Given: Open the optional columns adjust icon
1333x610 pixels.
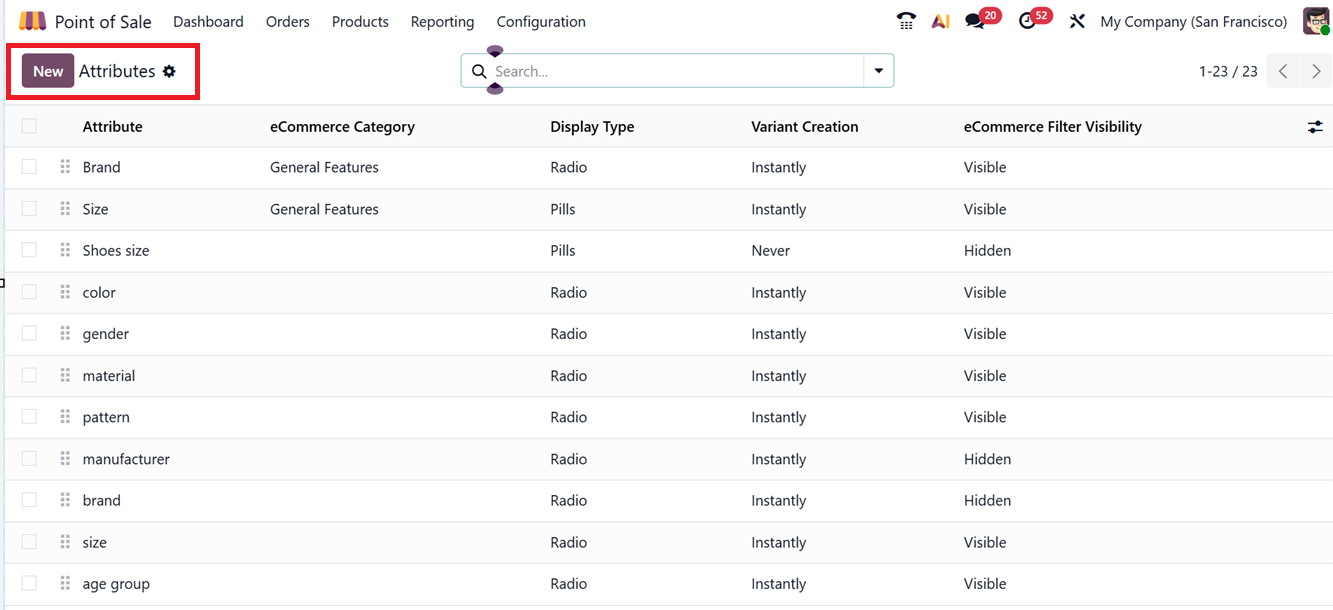Looking at the screenshot, I should point(1315,127).
